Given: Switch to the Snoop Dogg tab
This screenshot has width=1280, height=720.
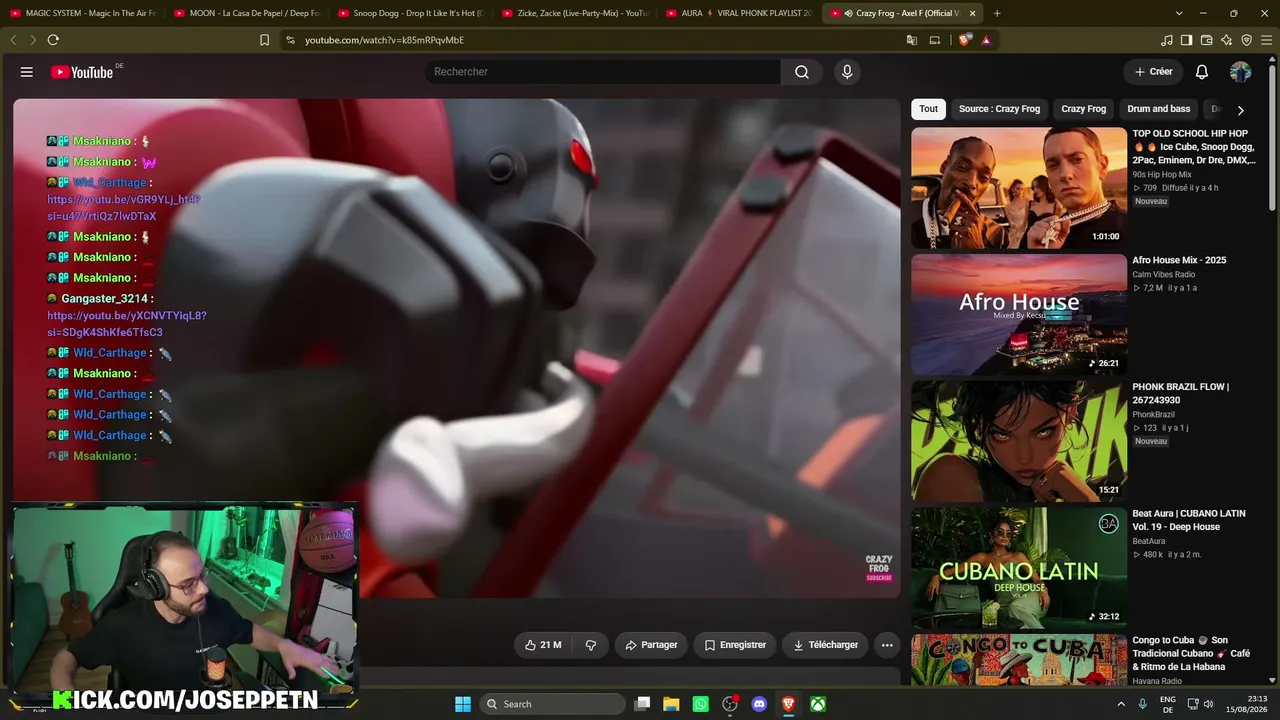Looking at the screenshot, I should point(410,13).
